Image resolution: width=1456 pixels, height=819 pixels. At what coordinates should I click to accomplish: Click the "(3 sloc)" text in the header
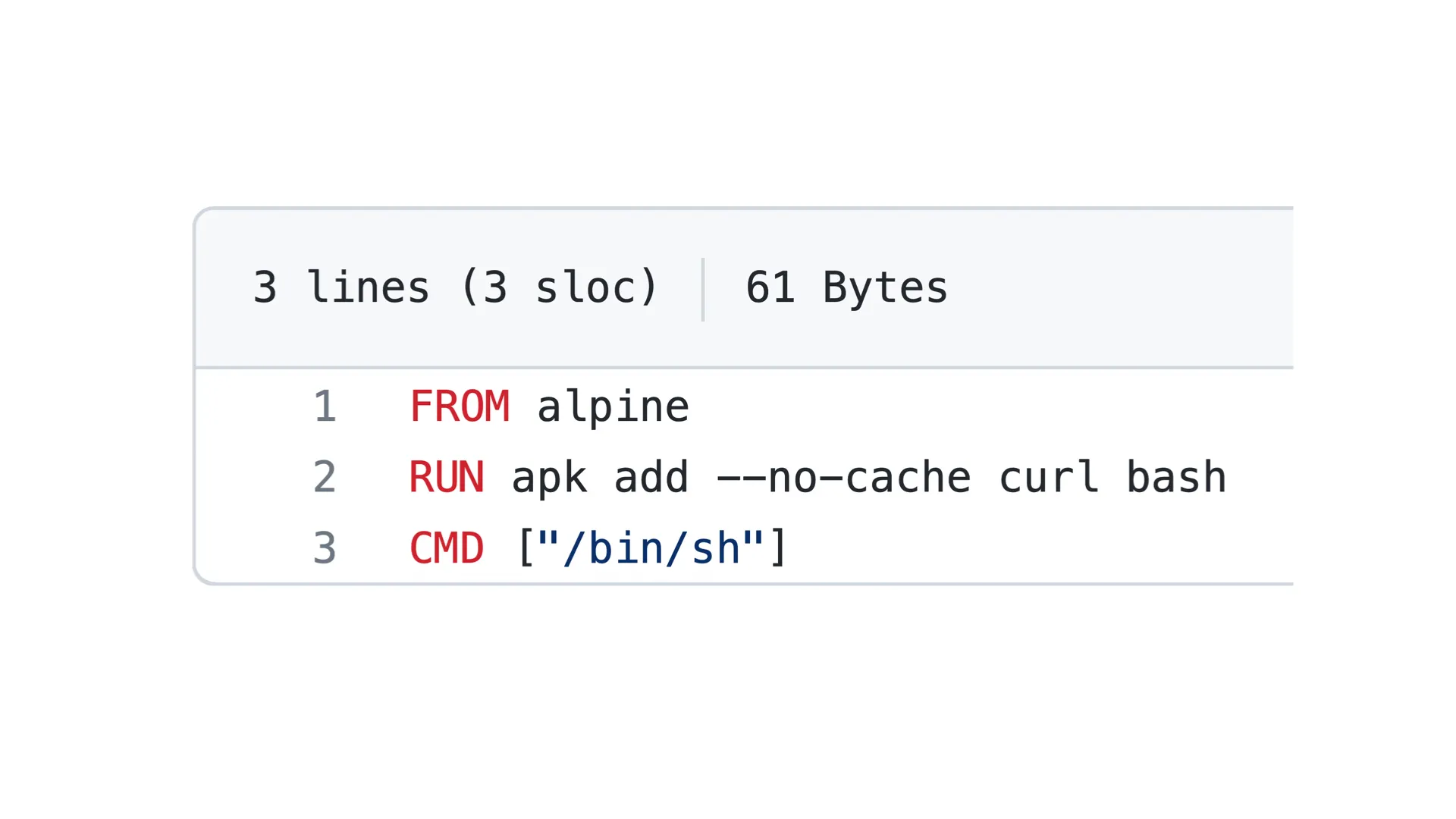pyautogui.click(x=560, y=287)
